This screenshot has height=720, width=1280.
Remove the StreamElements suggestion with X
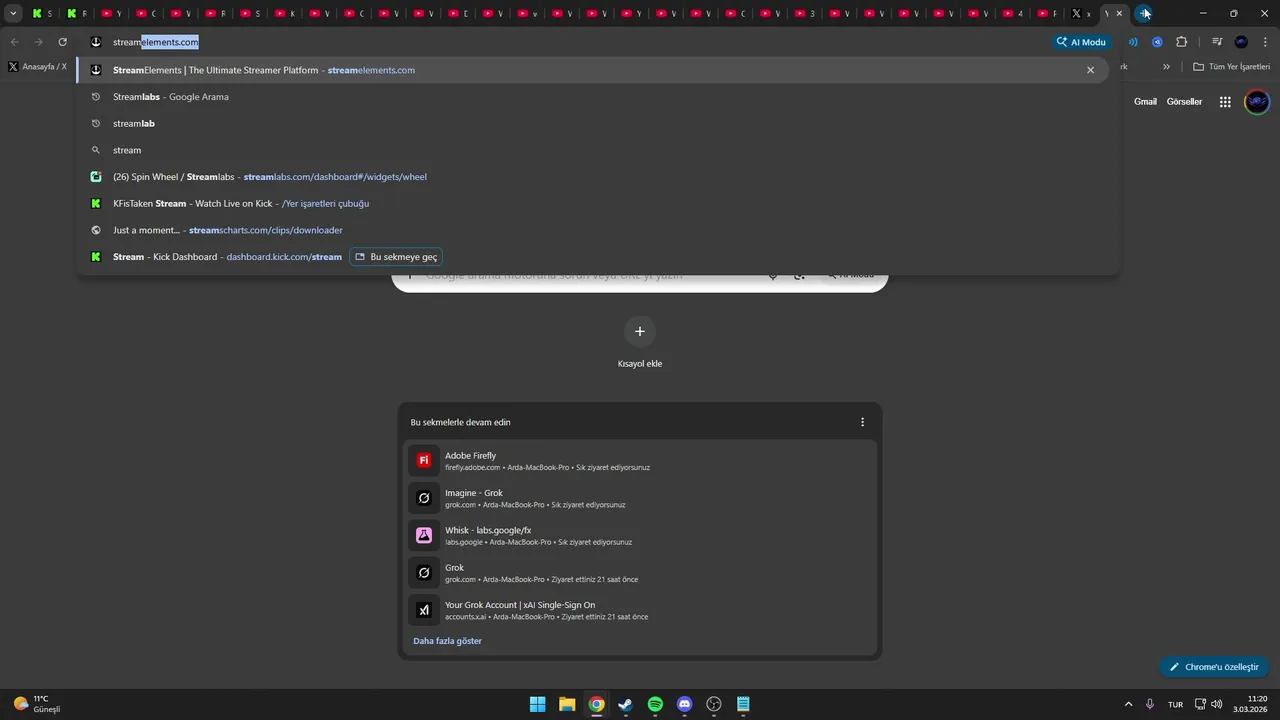pyautogui.click(x=1090, y=70)
